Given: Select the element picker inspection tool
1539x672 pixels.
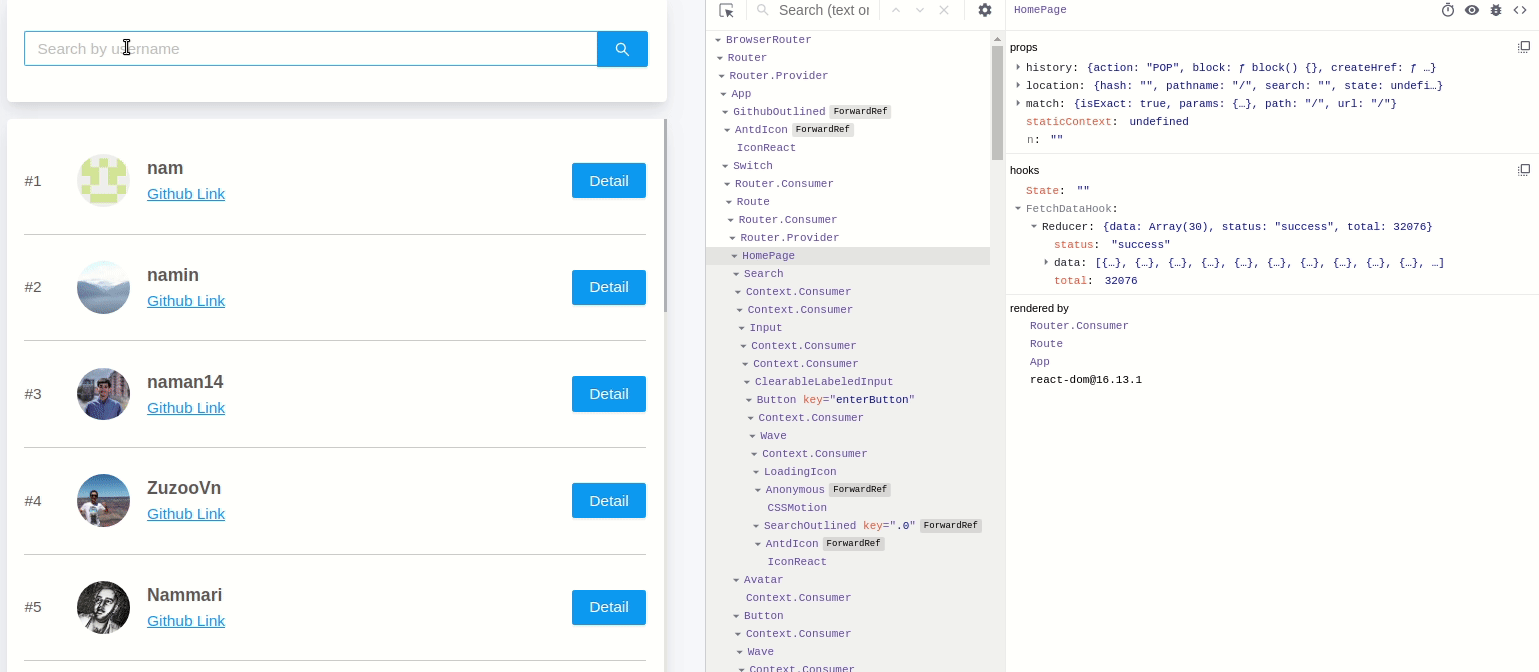Looking at the screenshot, I should [x=727, y=10].
